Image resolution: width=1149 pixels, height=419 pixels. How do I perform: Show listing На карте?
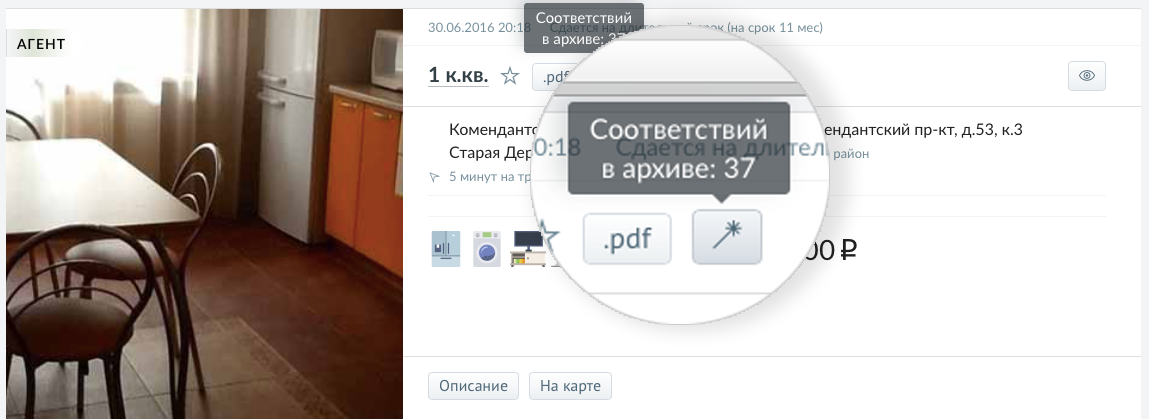point(570,386)
